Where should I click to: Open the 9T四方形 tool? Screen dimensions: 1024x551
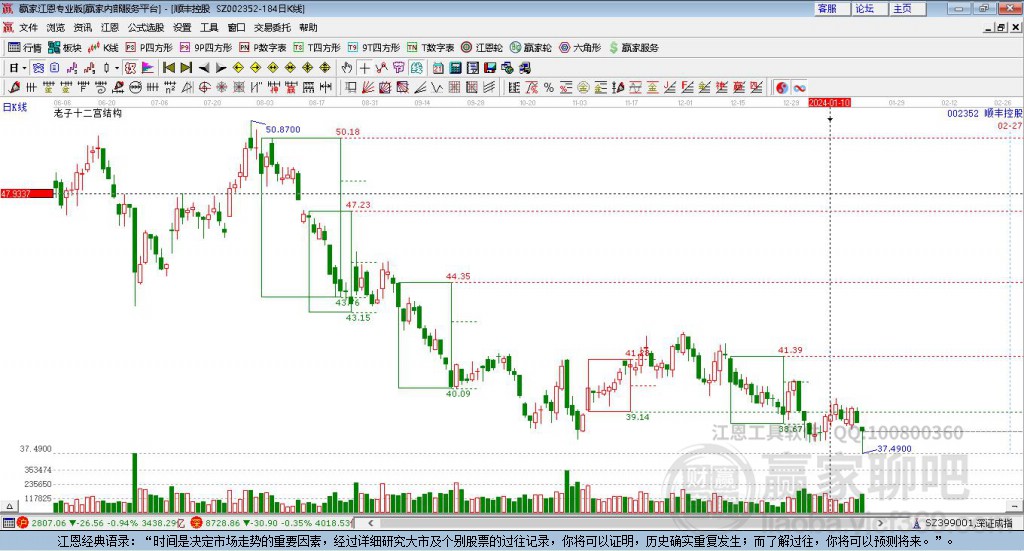click(x=374, y=48)
